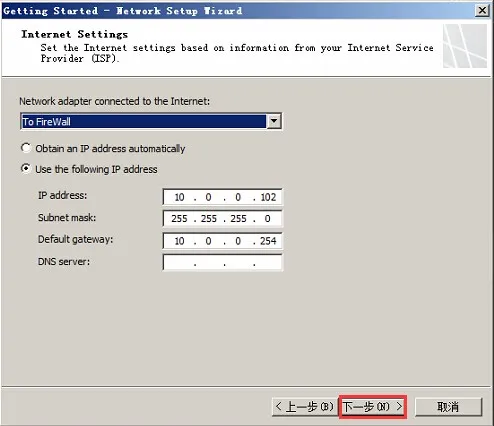Click the empty DNS server last octet
The image size is (494, 426).
268,263
